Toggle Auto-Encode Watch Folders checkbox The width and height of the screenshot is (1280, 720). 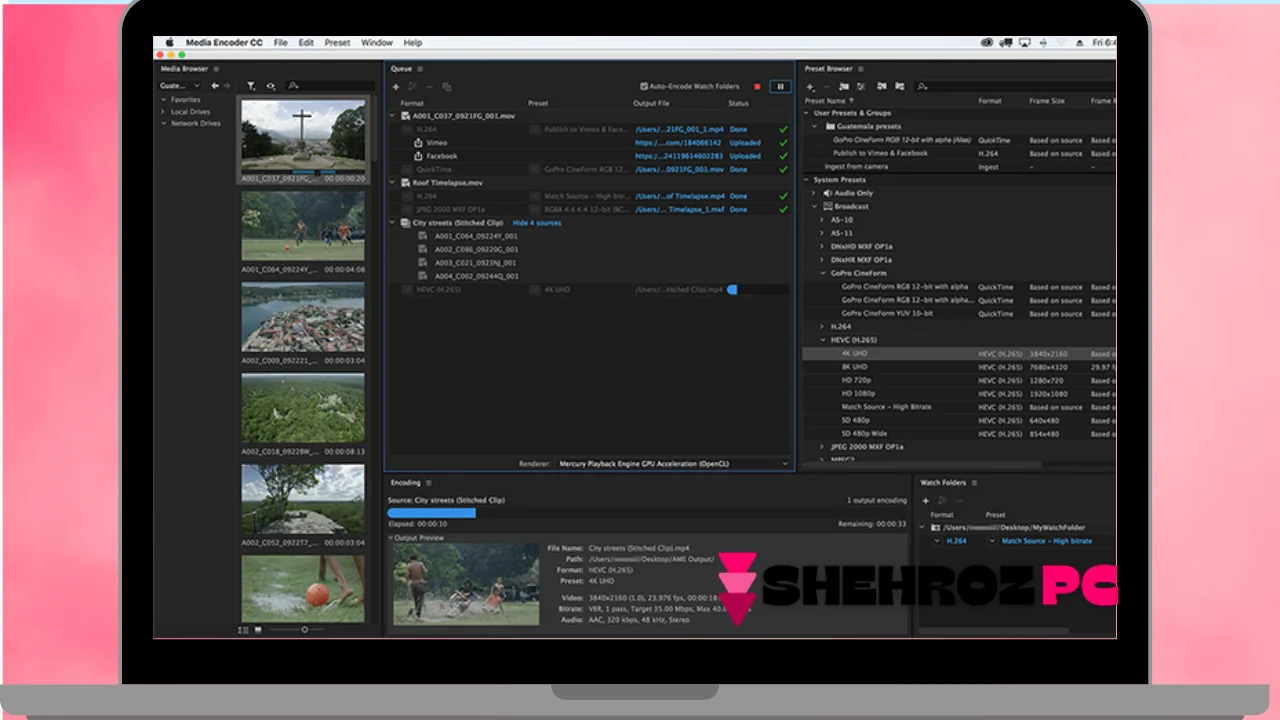[644, 87]
